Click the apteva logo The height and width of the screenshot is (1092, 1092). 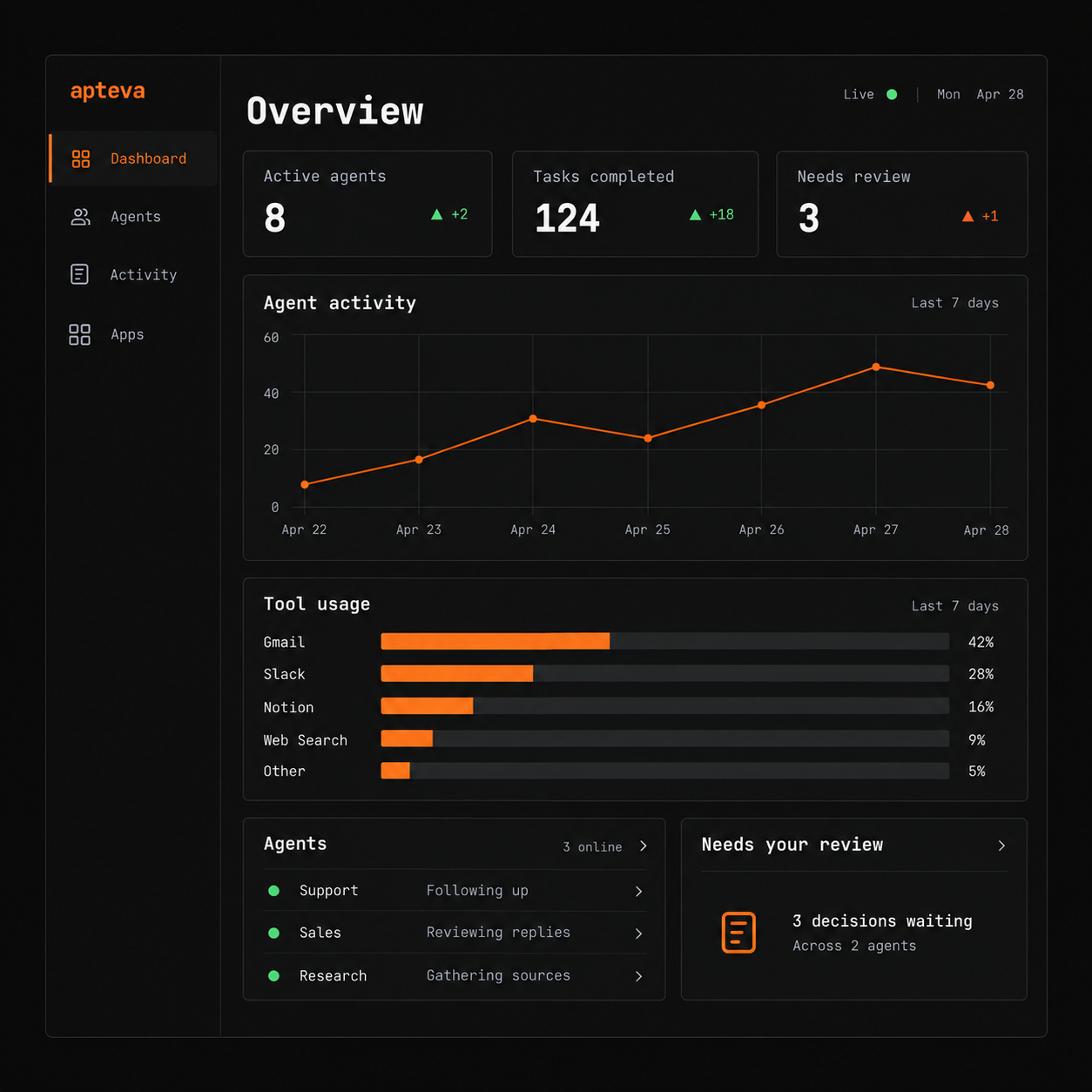pyautogui.click(x=108, y=91)
